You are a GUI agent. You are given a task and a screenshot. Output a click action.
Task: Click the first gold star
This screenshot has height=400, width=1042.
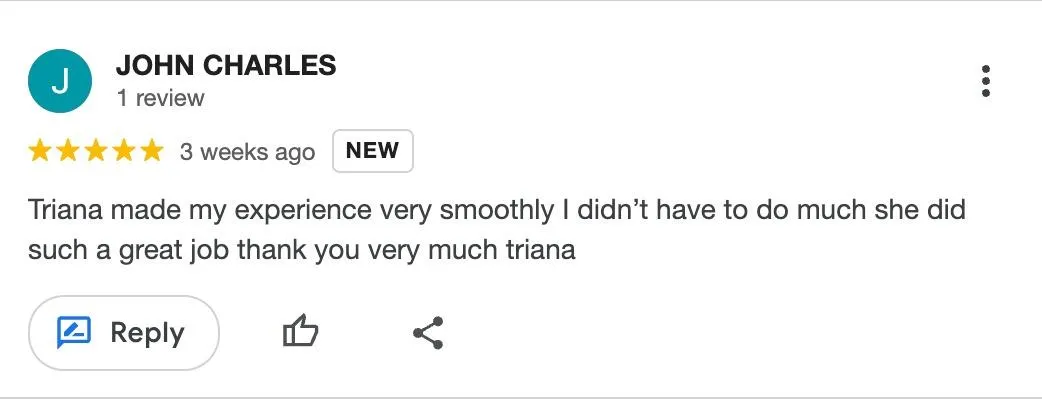(40, 151)
